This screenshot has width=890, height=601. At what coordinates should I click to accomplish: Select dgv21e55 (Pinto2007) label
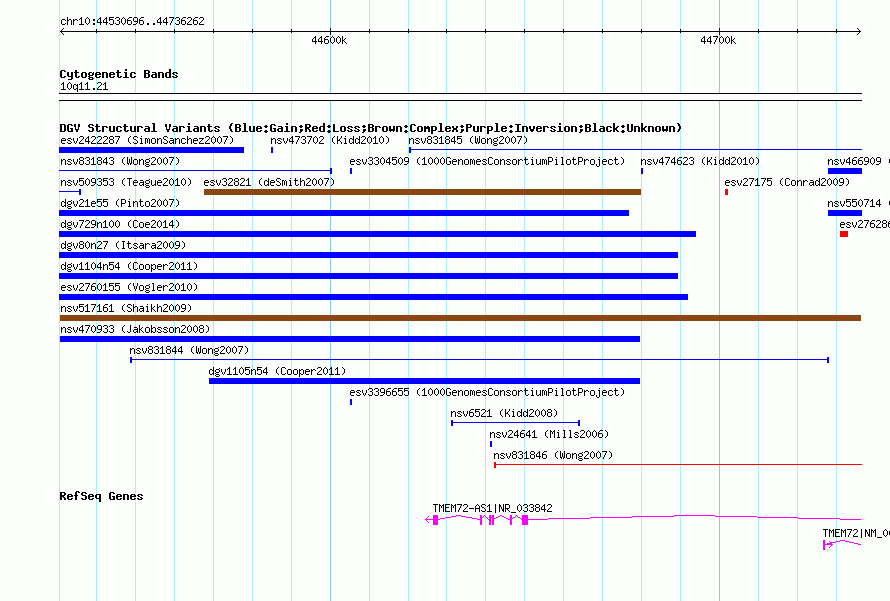120,203
